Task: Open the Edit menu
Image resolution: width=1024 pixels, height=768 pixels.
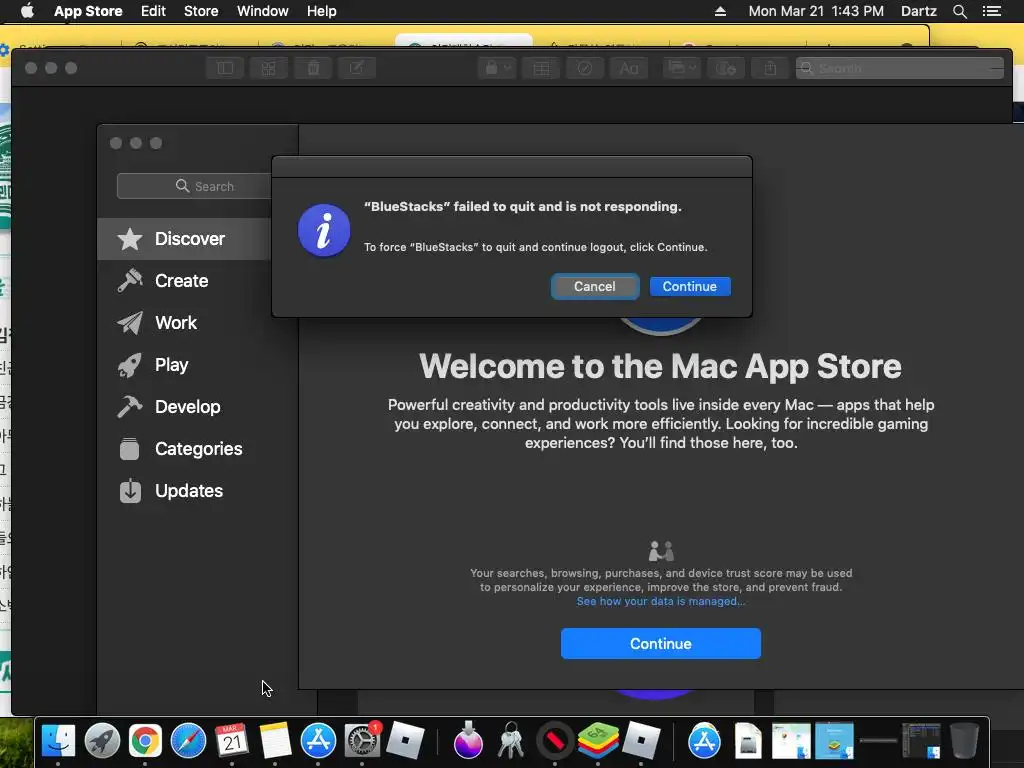Action: (x=153, y=11)
